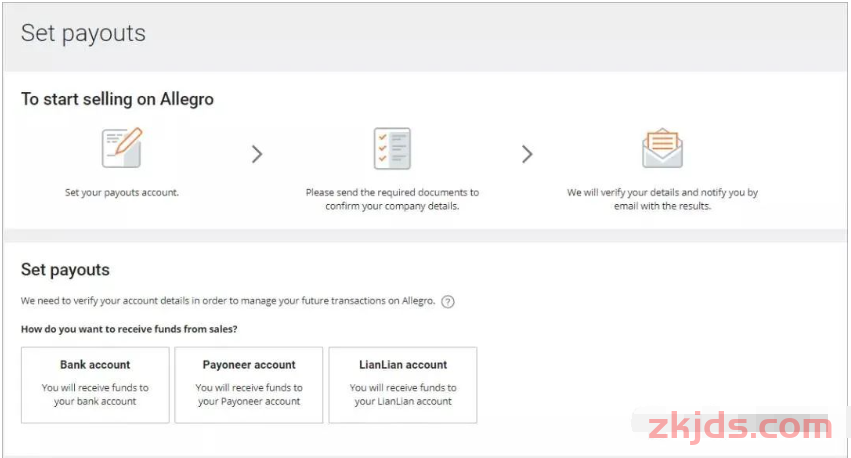Click the second chevron arrow before the envelope
The width and height of the screenshot is (851, 458).
527,154
